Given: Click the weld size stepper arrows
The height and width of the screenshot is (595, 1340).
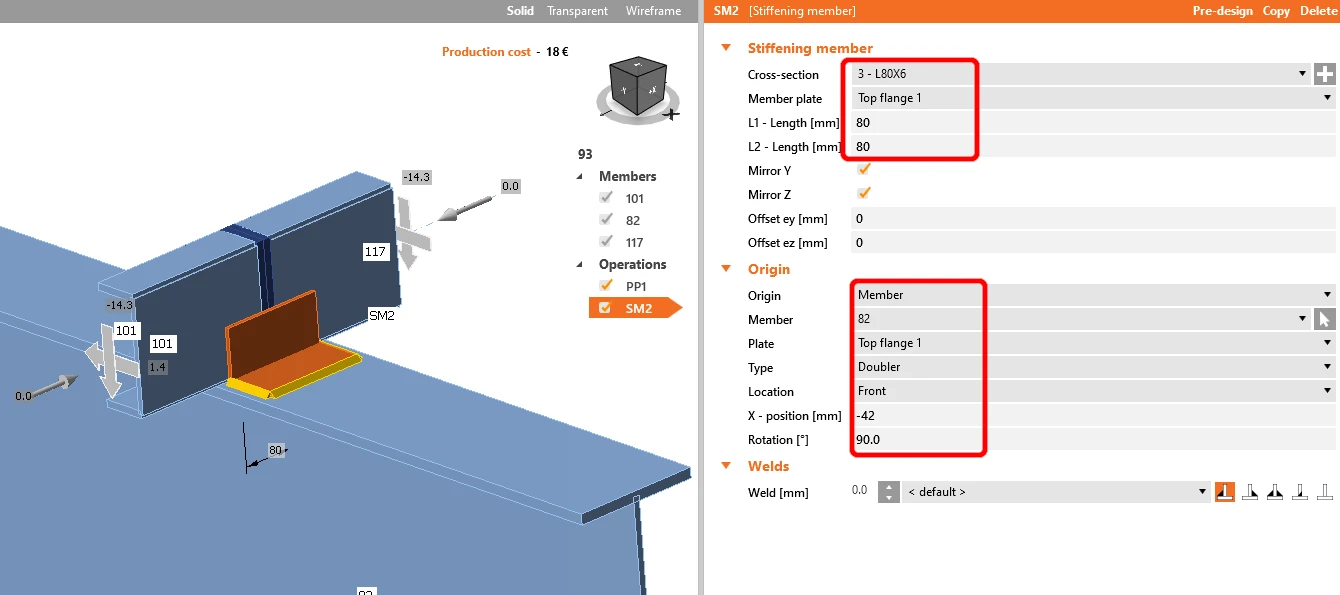Looking at the screenshot, I should click(x=888, y=491).
